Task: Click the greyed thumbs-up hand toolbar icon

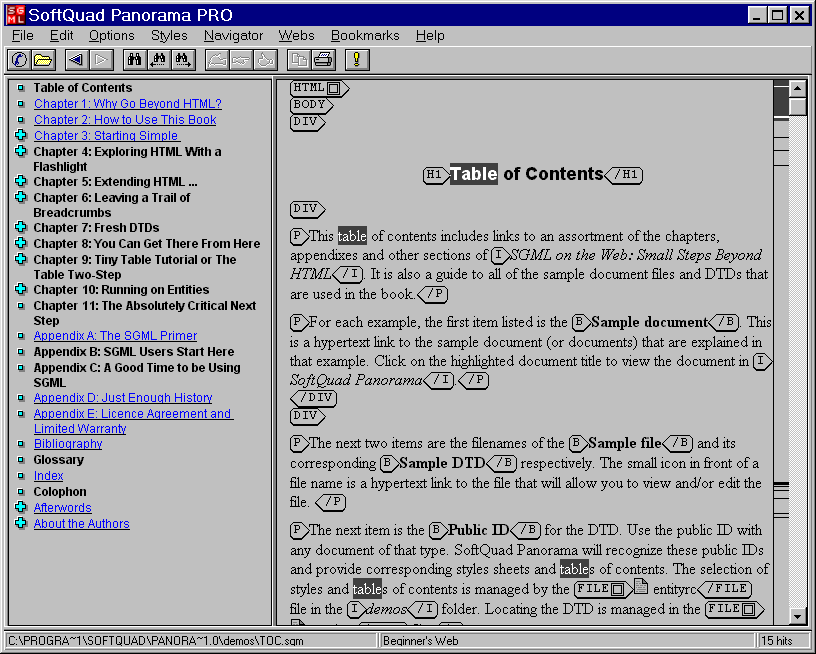Action: (265, 60)
